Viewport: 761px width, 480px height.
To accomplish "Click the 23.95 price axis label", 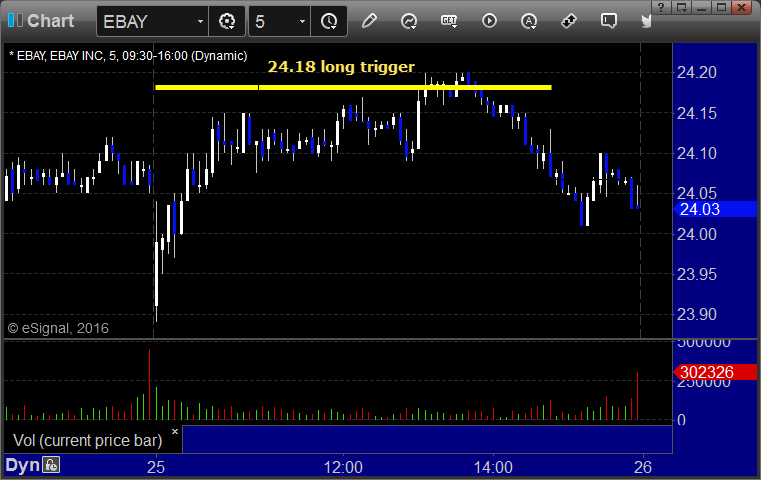I will (696, 274).
